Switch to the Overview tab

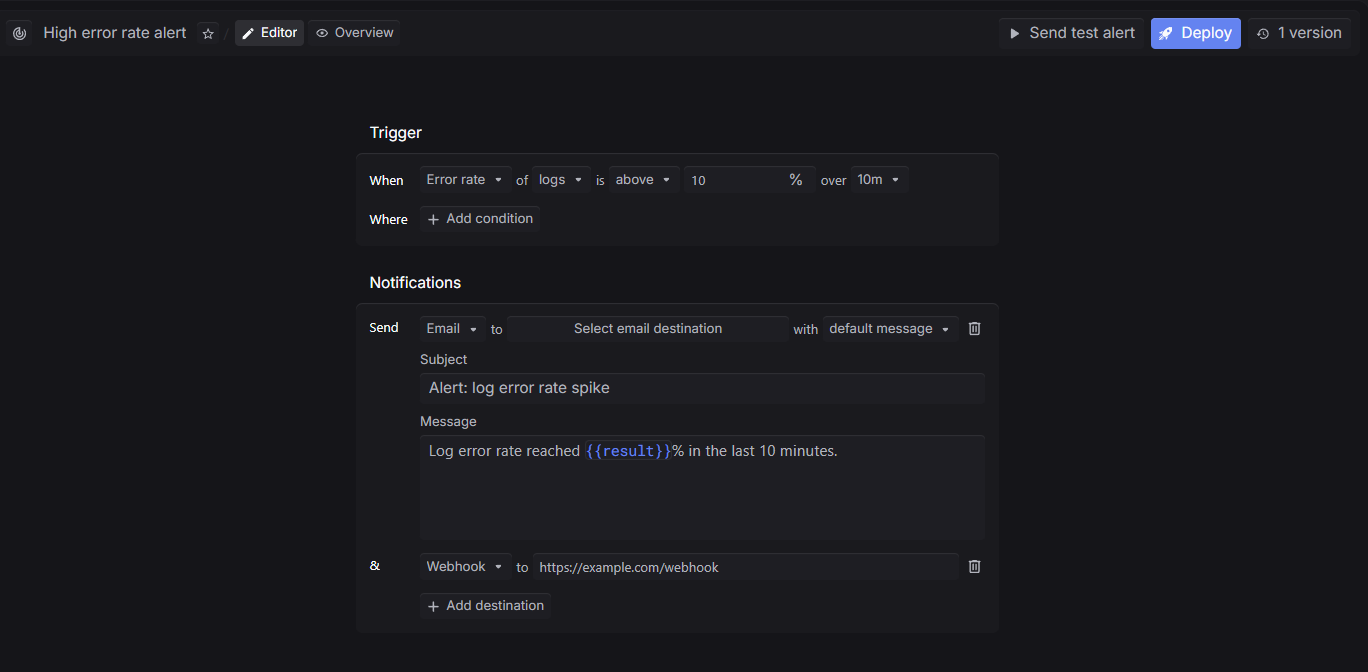[x=354, y=33]
